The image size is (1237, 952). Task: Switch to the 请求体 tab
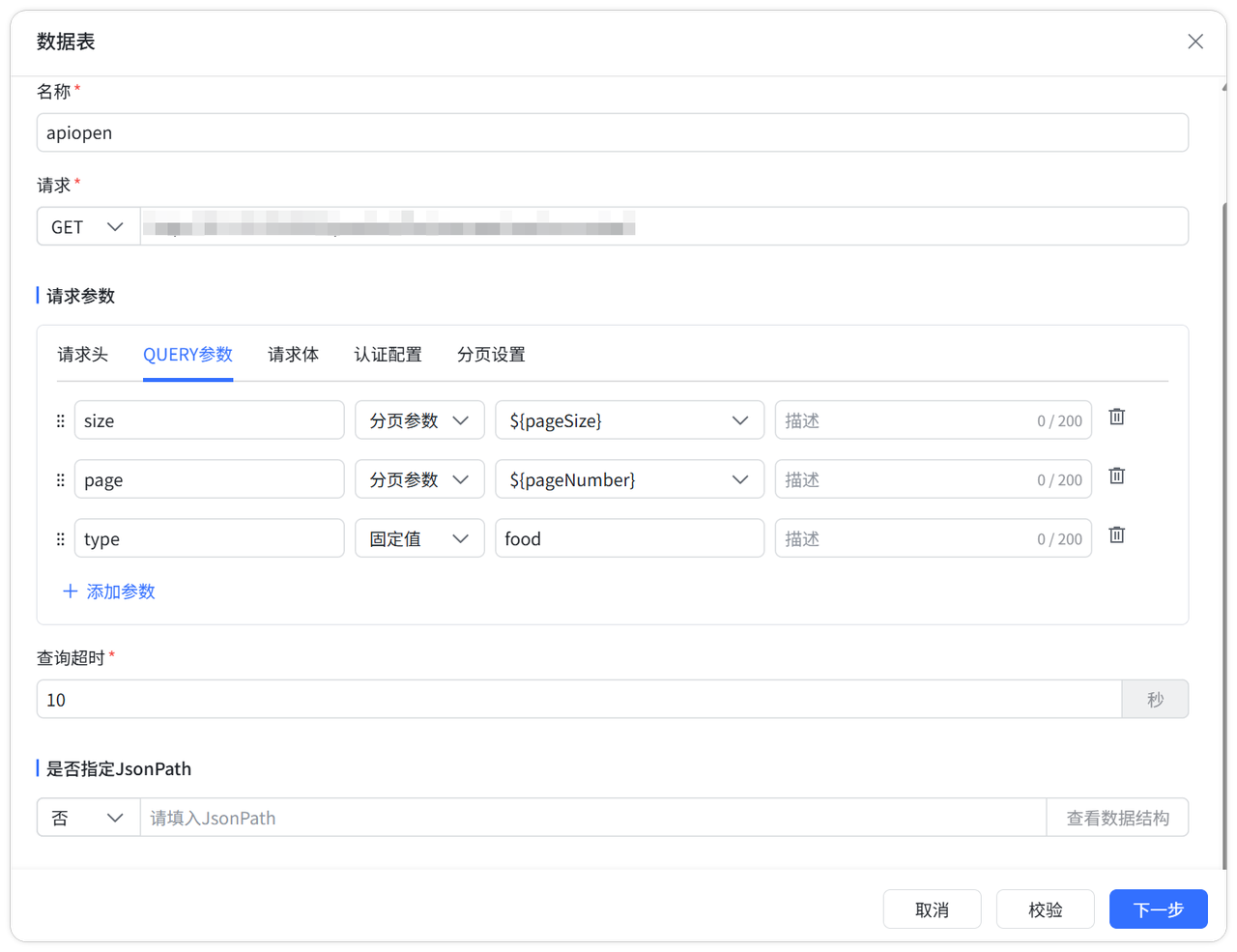(293, 355)
